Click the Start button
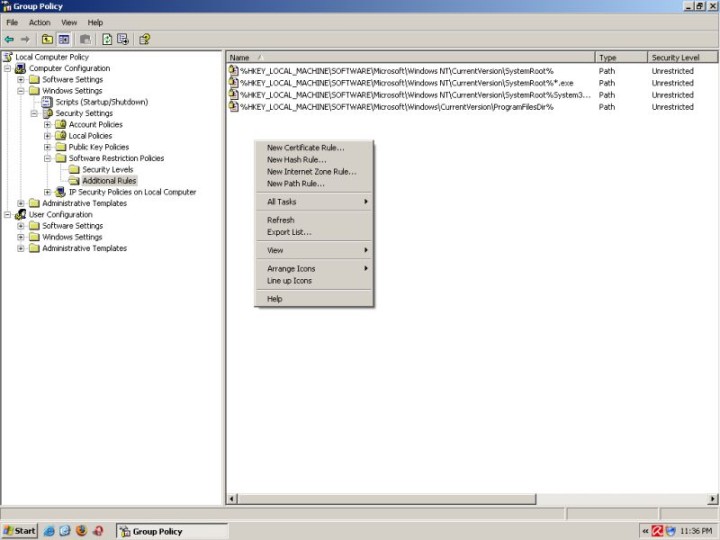 (20, 531)
